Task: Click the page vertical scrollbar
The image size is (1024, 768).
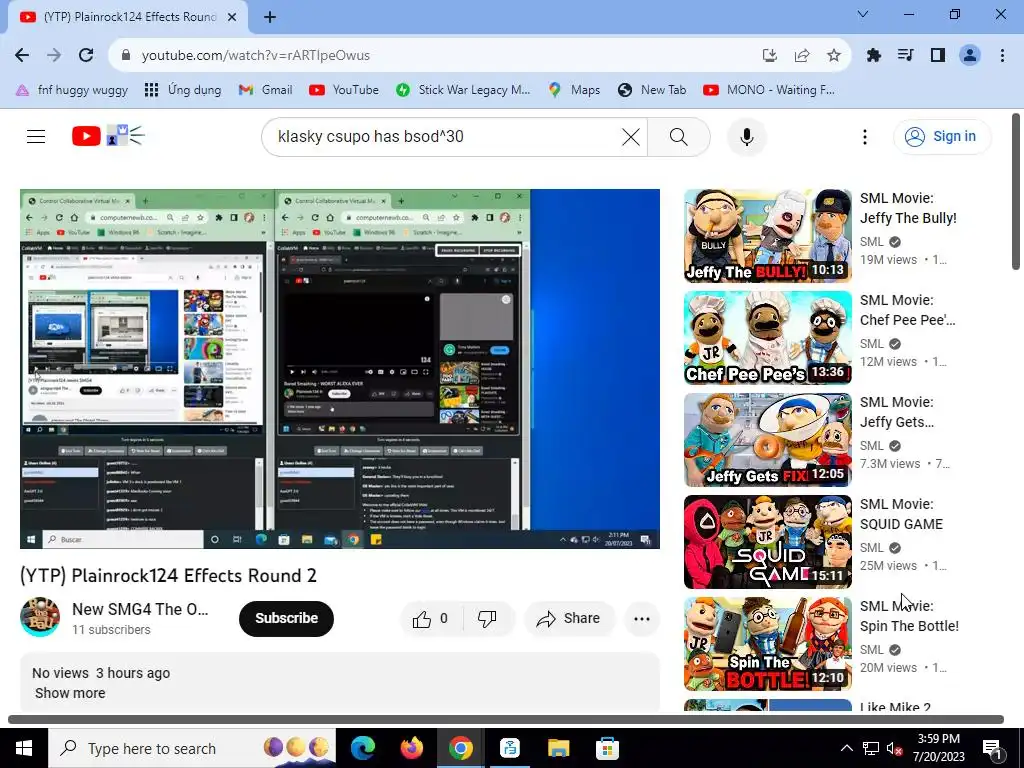Action: point(1016,191)
